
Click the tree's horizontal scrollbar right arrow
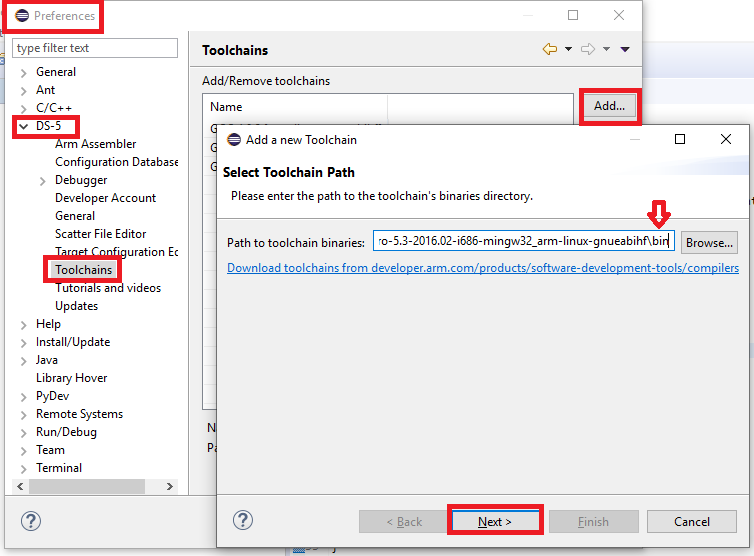point(170,486)
